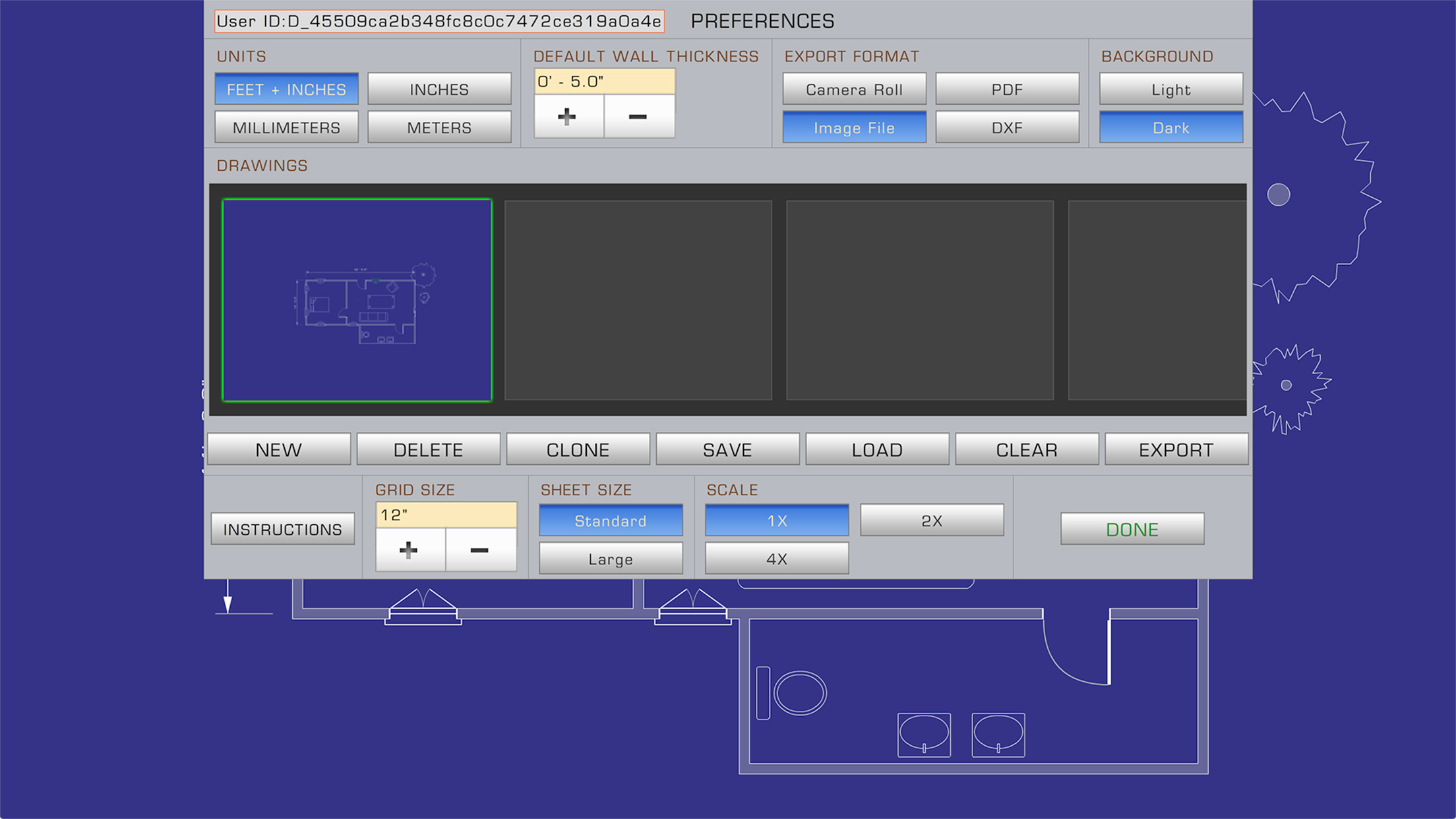CLONE the selected drawing
Viewport: 1456px width, 819px height.
tap(578, 449)
